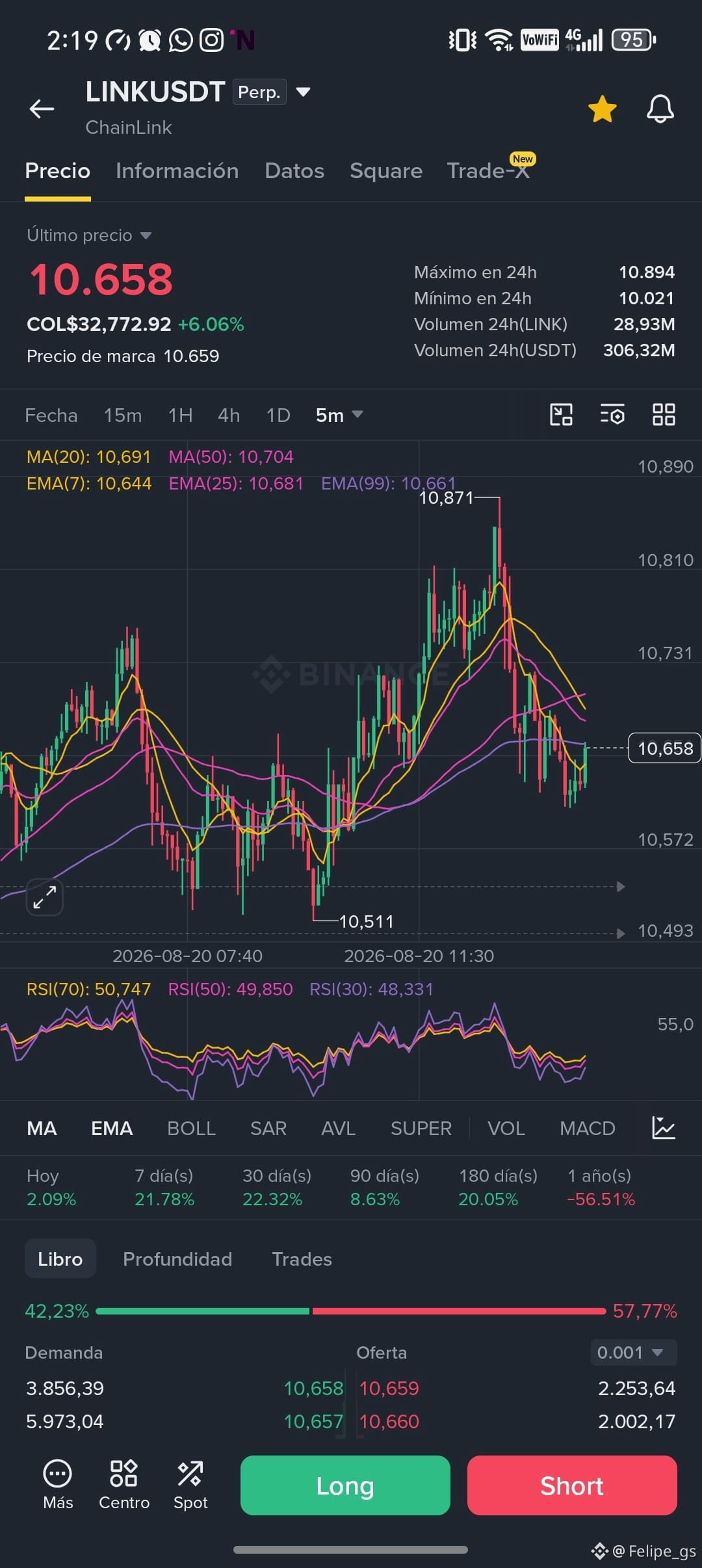Switch to the Precio tab
Screen dimensions: 702x1568
point(58,170)
